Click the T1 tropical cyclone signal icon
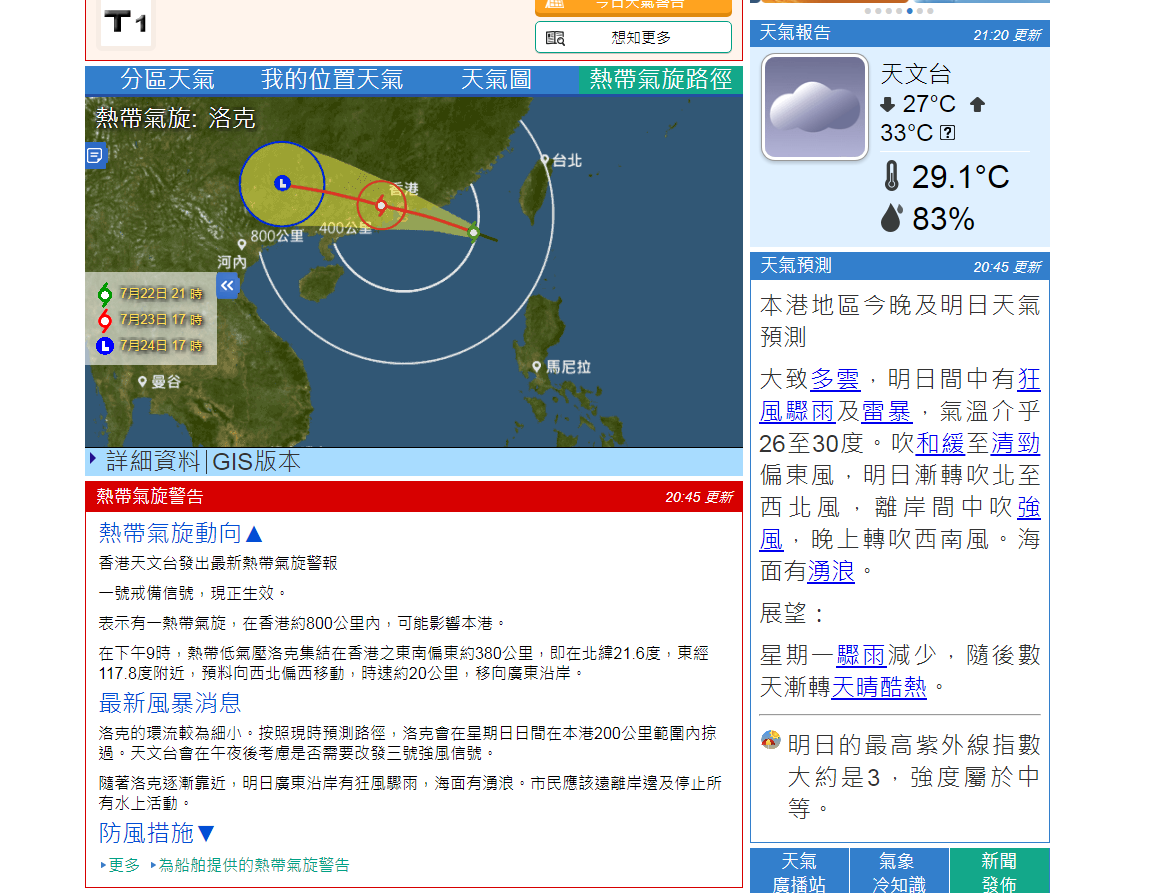The image size is (1167, 893). 126,22
